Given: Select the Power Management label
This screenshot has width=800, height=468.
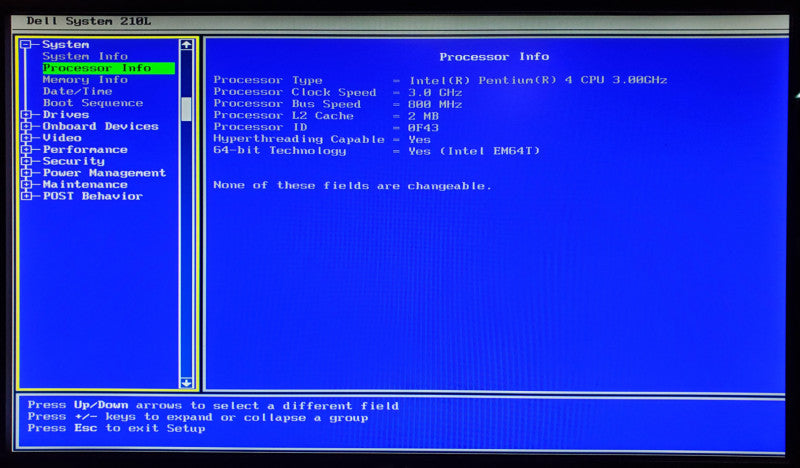Looking at the screenshot, I should (x=104, y=173).
